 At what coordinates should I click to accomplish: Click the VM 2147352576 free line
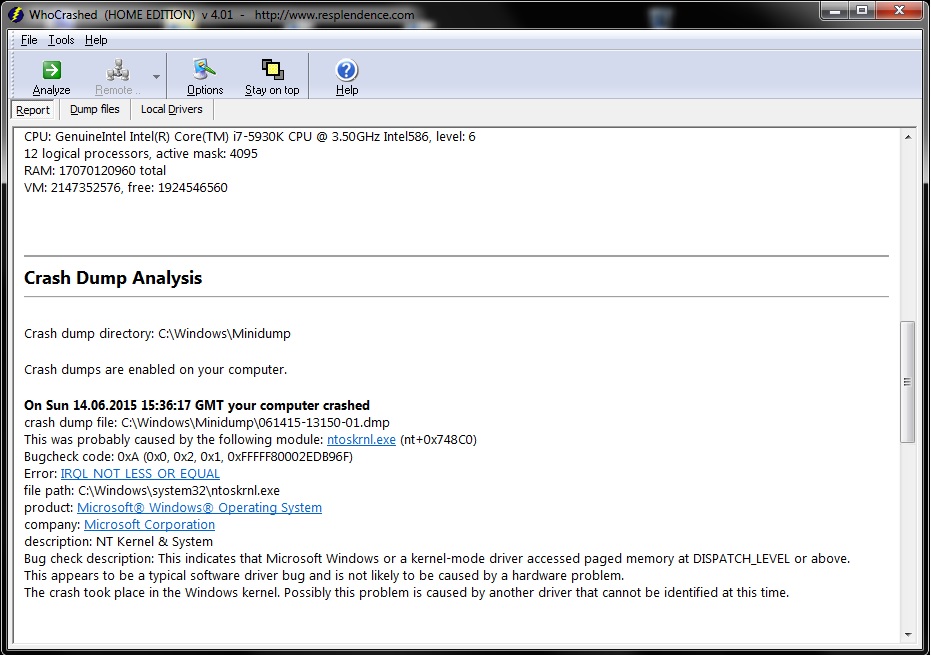click(126, 188)
